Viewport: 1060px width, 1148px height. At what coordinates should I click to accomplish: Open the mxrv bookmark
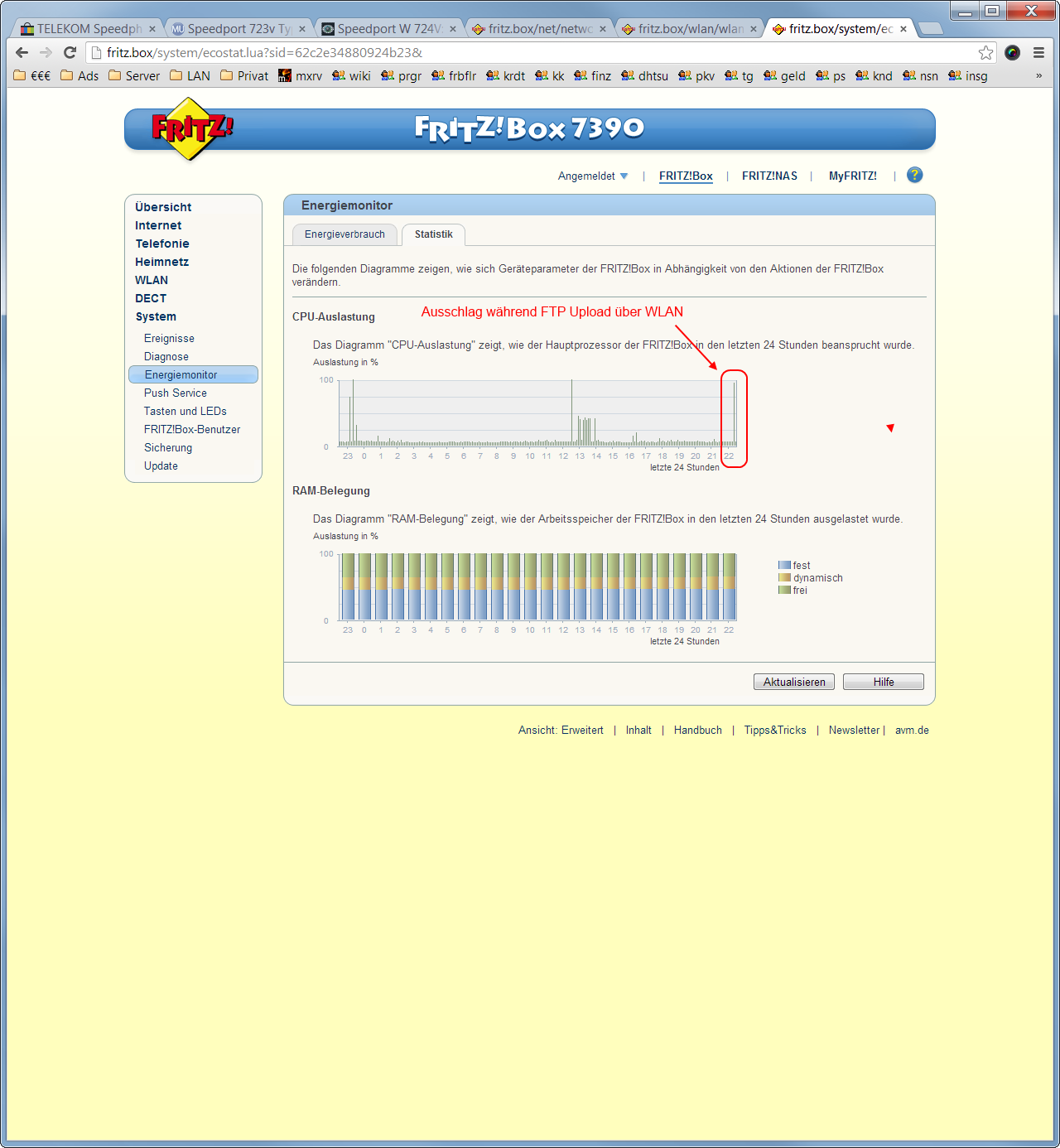pos(301,75)
